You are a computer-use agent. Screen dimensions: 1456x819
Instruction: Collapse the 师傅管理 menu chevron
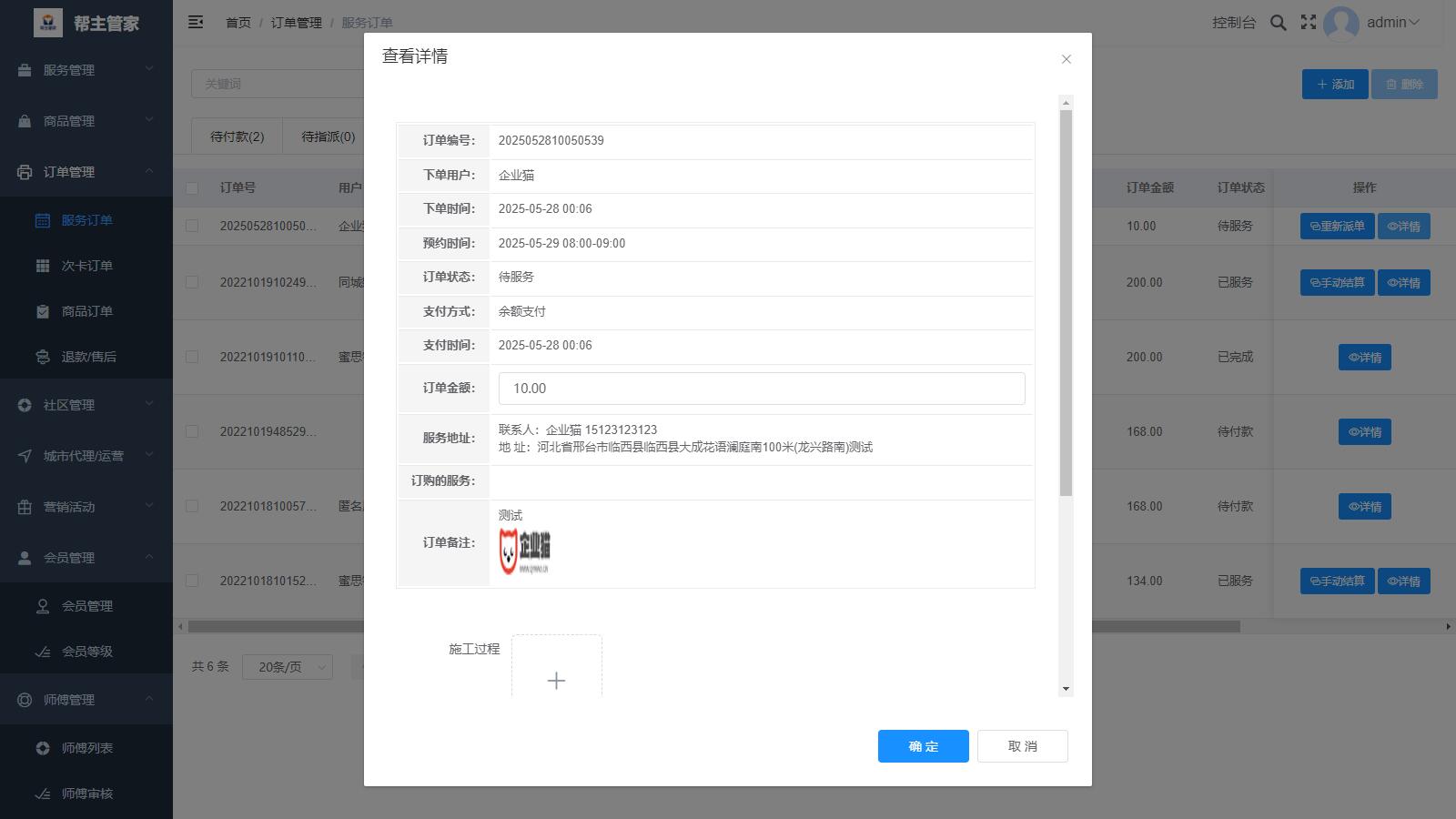tap(149, 699)
